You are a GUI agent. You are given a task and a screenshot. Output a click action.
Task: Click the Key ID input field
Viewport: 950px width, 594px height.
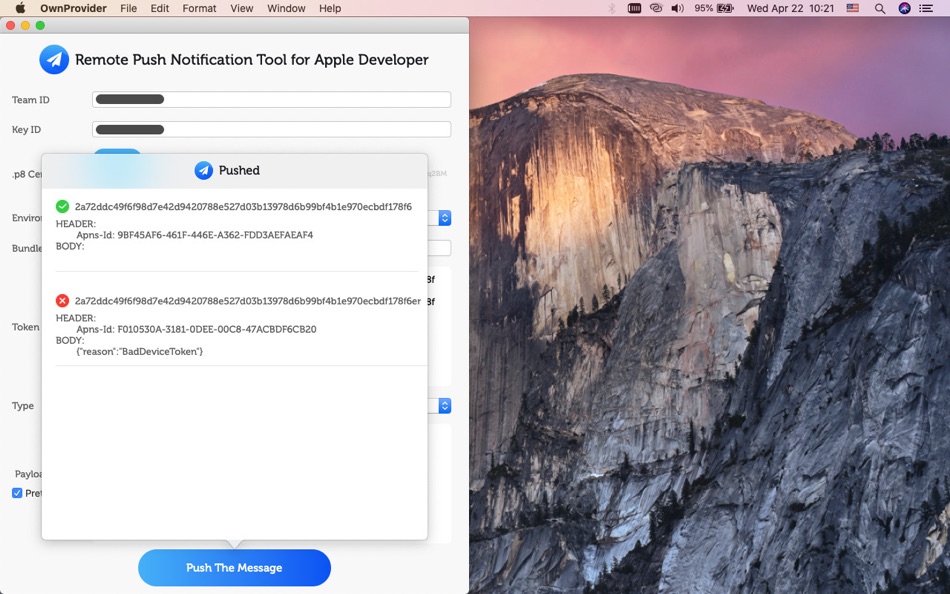(271, 129)
